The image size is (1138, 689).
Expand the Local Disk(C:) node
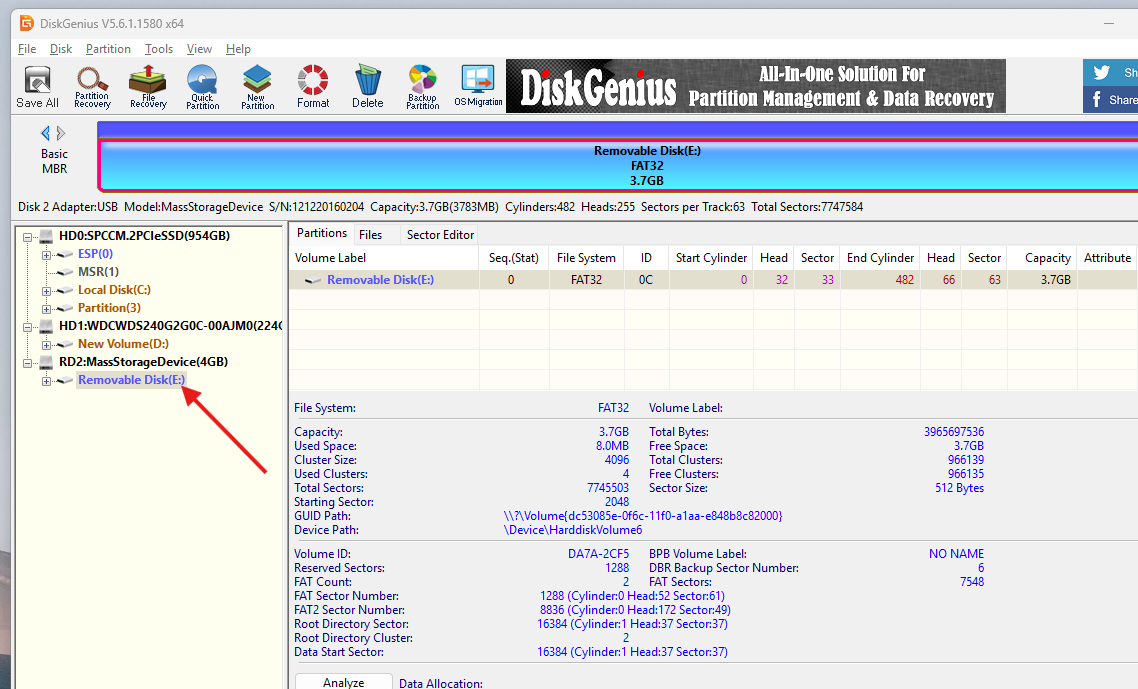pos(46,290)
